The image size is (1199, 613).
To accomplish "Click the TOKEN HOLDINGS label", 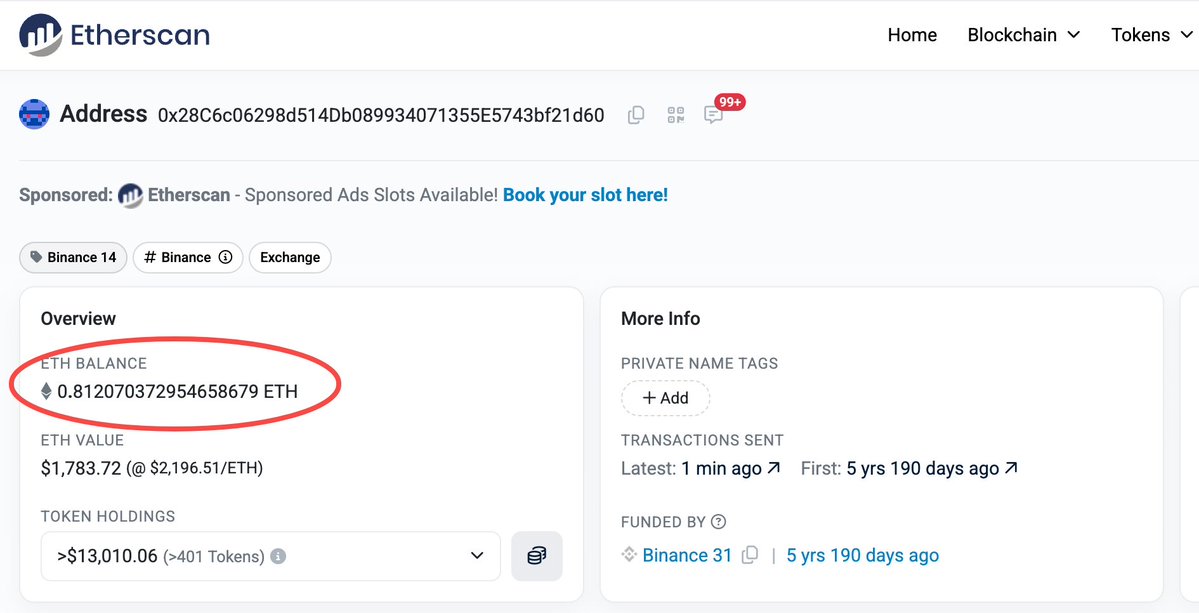I will click(x=108, y=517).
